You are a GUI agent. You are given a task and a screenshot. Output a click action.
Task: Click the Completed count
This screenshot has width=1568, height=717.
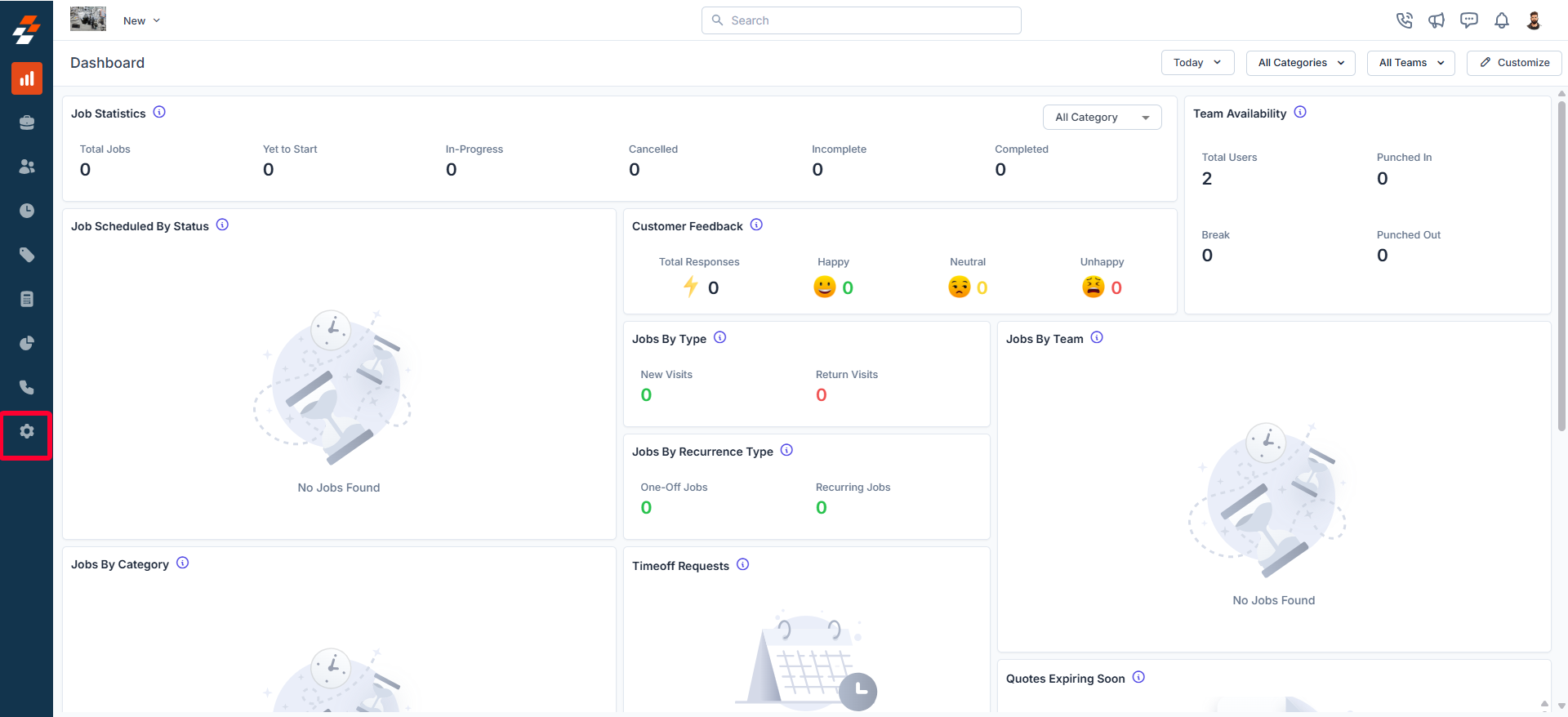click(1000, 170)
